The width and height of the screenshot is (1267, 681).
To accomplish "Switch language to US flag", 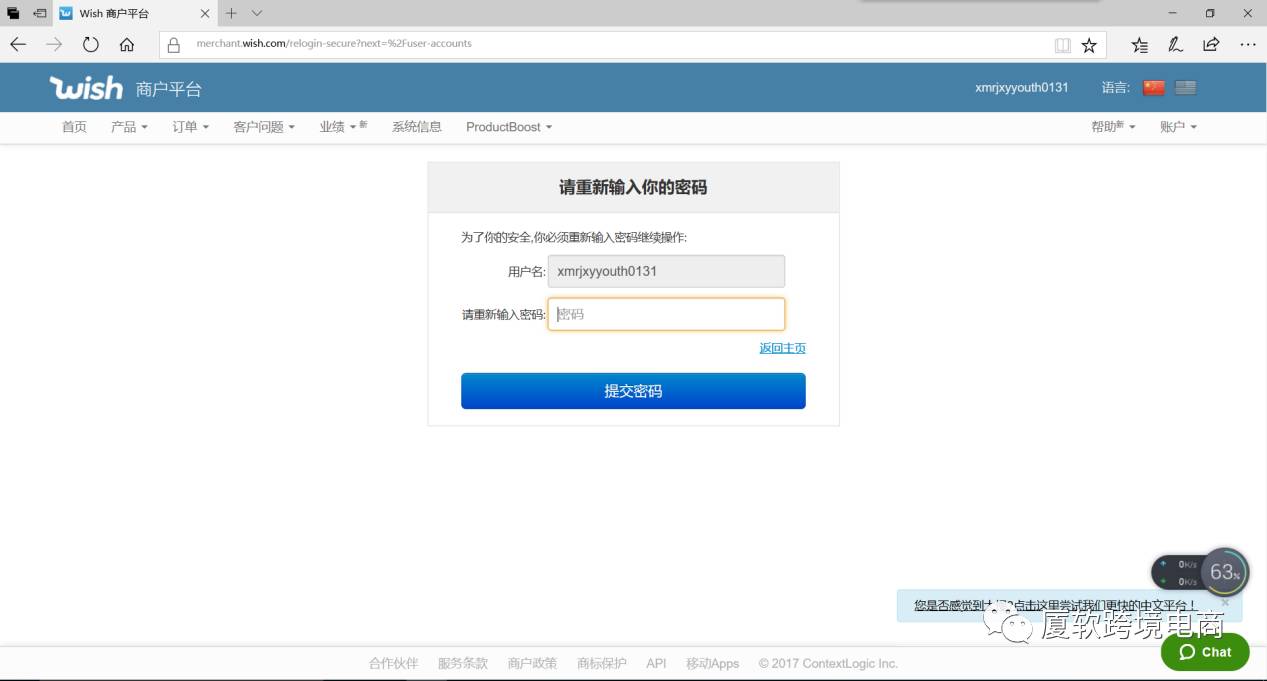I will point(1185,87).
